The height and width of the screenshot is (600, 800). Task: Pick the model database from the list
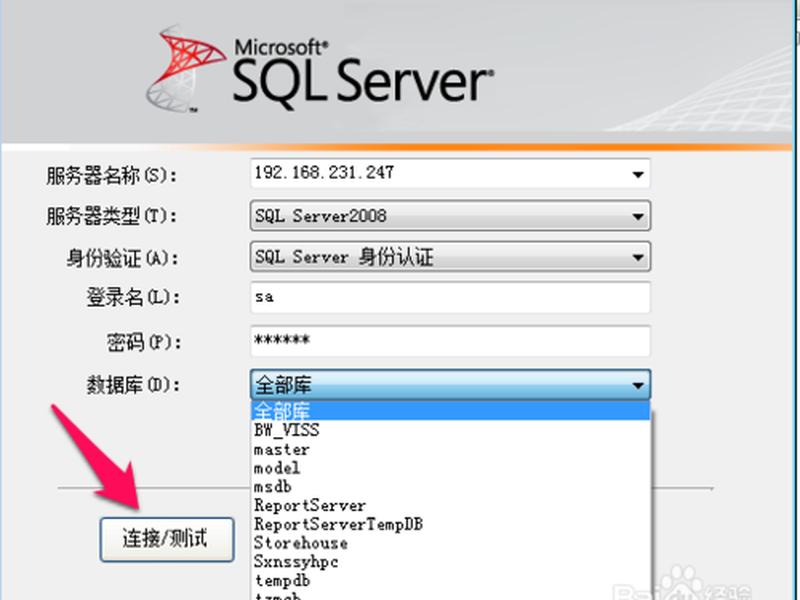(451, 468)
